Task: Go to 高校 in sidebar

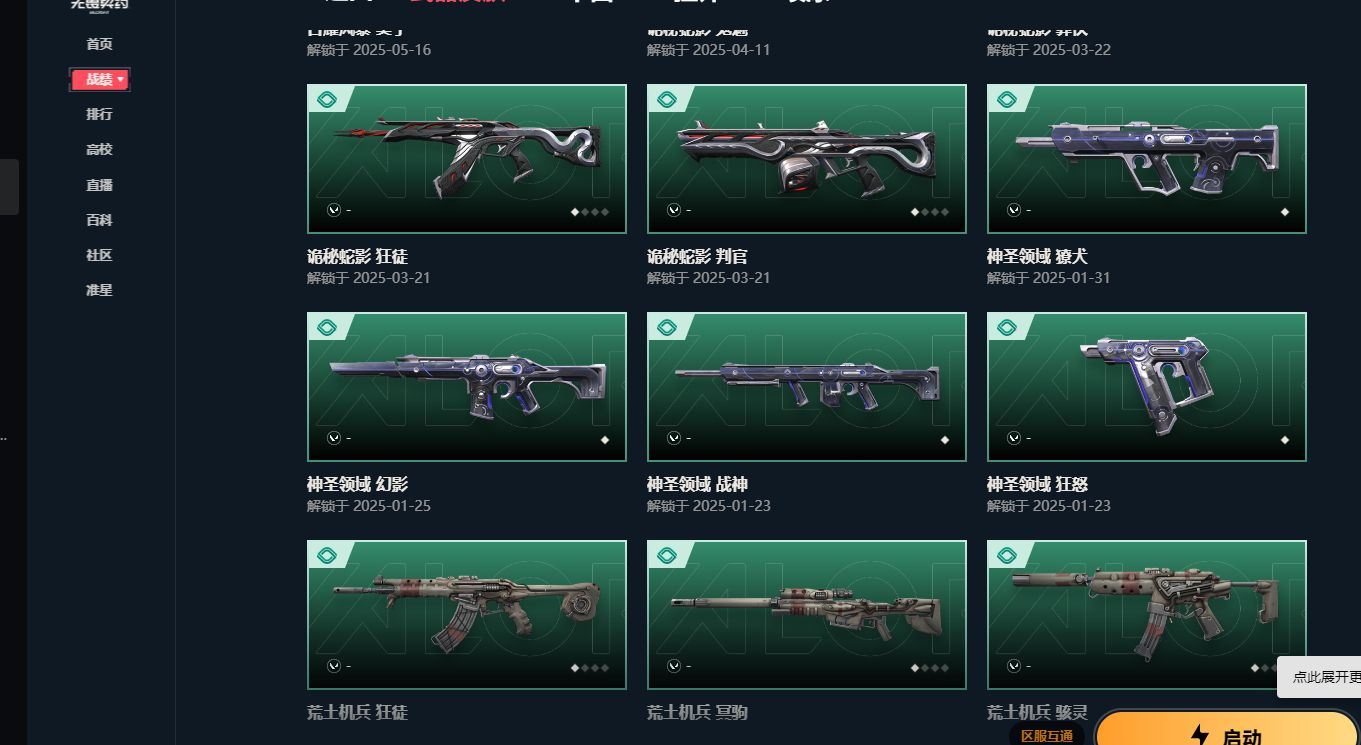Action: 99,149
